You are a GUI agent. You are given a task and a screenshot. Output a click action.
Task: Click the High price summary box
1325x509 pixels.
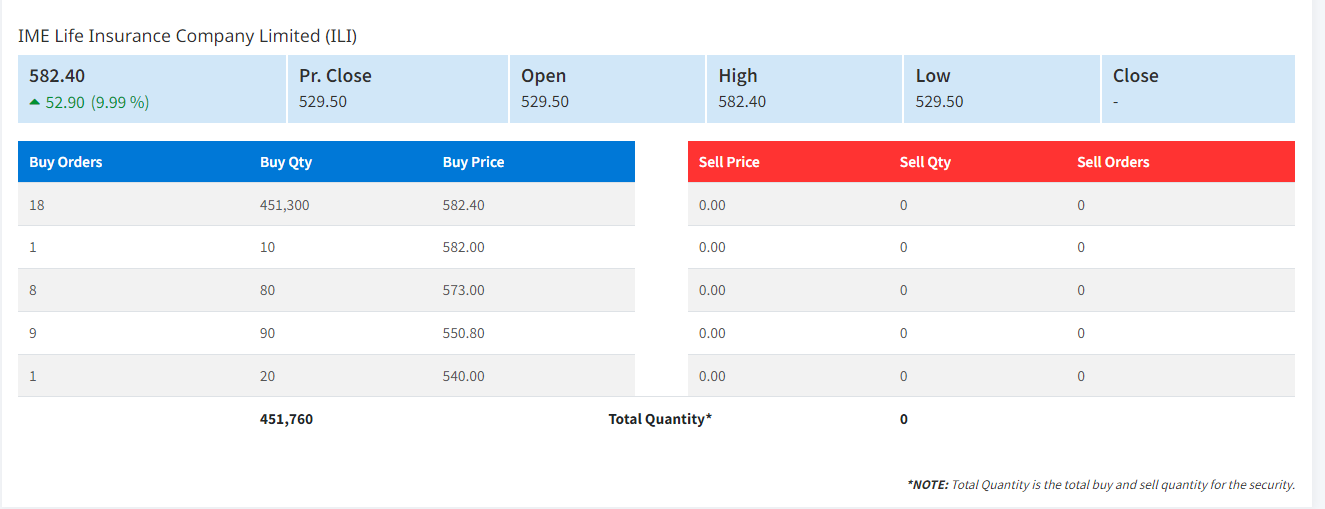click(x=803, y=89)
